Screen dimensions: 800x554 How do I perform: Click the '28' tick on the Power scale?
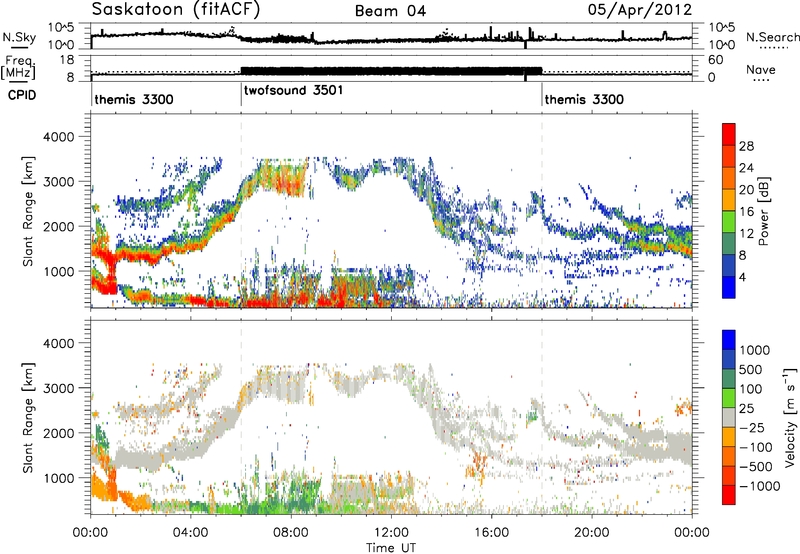[746, 146]
